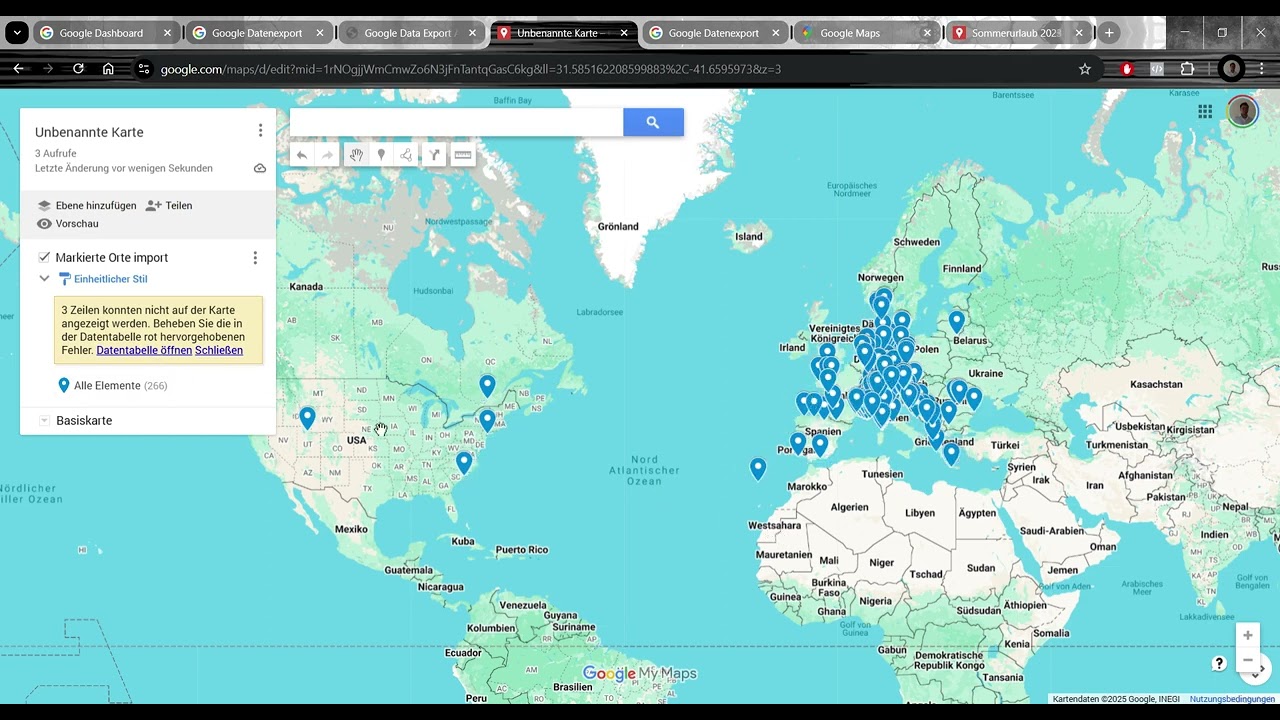The width and height of the screenshot is (1280, 720).
Task: Uncheck the Markierte Orte import layer checkbox
Action: 44,257
